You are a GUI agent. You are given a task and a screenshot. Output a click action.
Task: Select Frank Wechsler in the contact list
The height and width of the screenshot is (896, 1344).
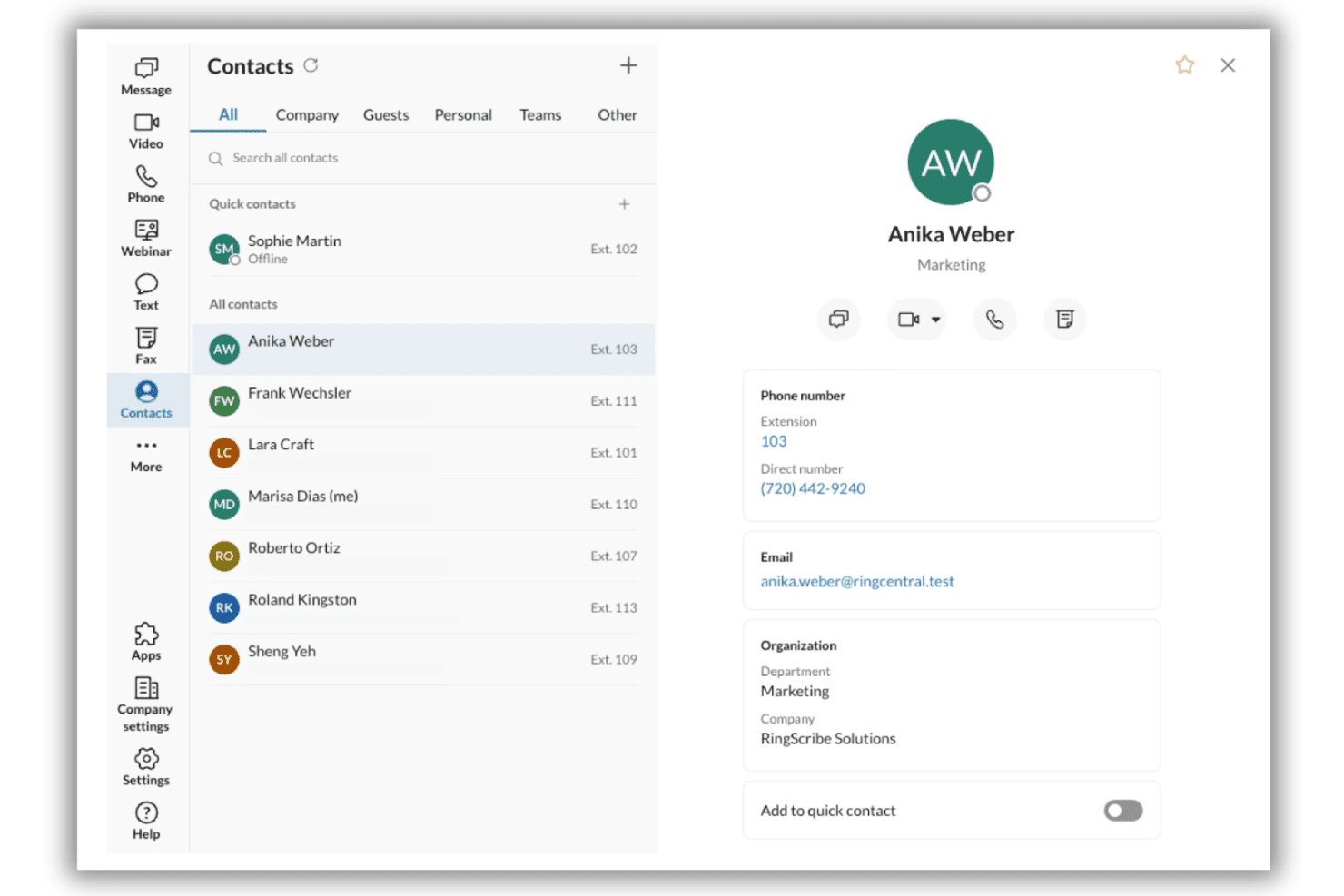pyautogui.click(x=423, y=400)
